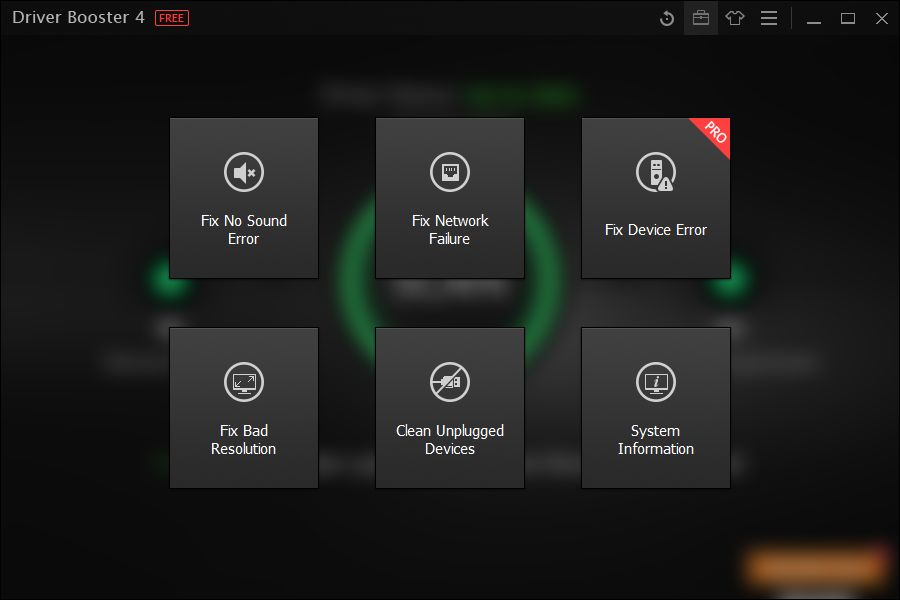Click the rescue/restore clock-arrow icon
The height and width of the screenshot is (600, 900).
click(666, 18)
